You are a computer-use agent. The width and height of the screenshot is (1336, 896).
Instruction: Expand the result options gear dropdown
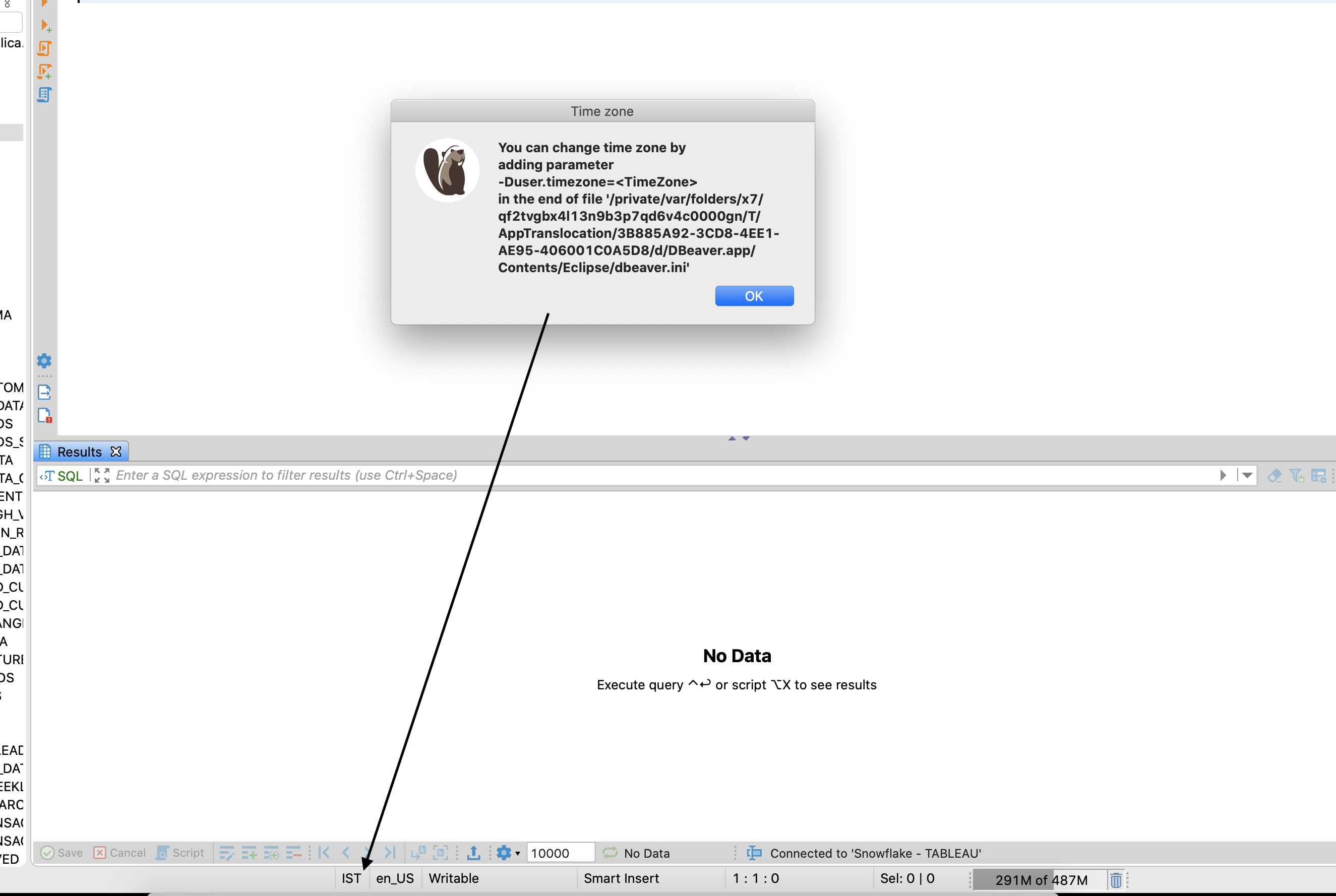point(516,853)
